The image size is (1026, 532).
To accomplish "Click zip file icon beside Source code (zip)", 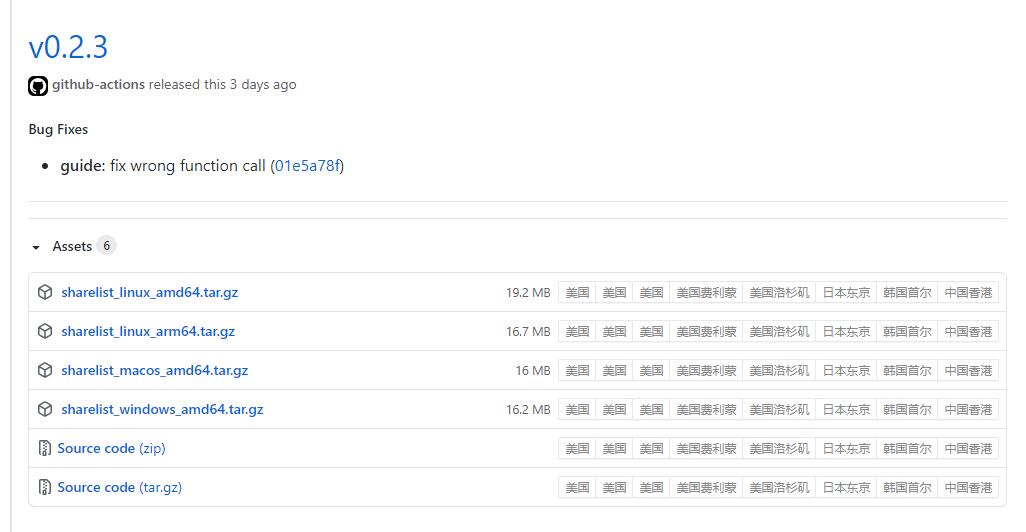I will click(x=44, y=448).
